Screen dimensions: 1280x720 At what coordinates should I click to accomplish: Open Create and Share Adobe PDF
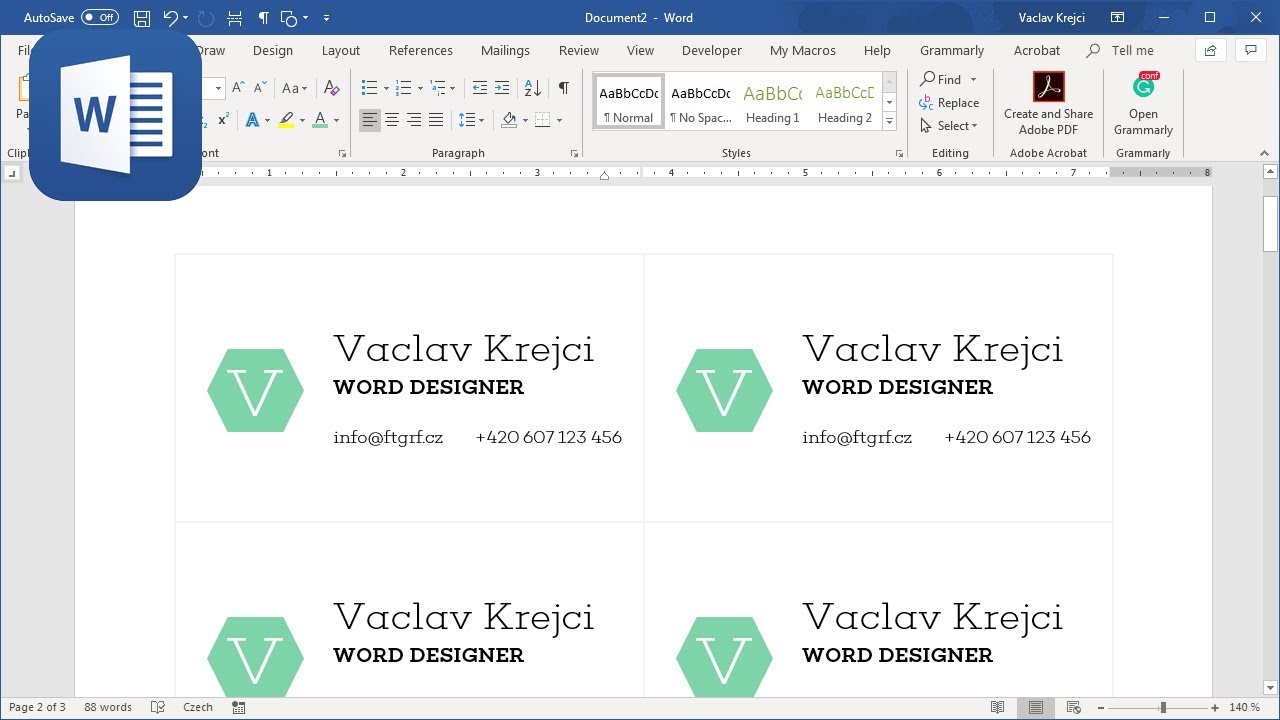point(1048,104)
